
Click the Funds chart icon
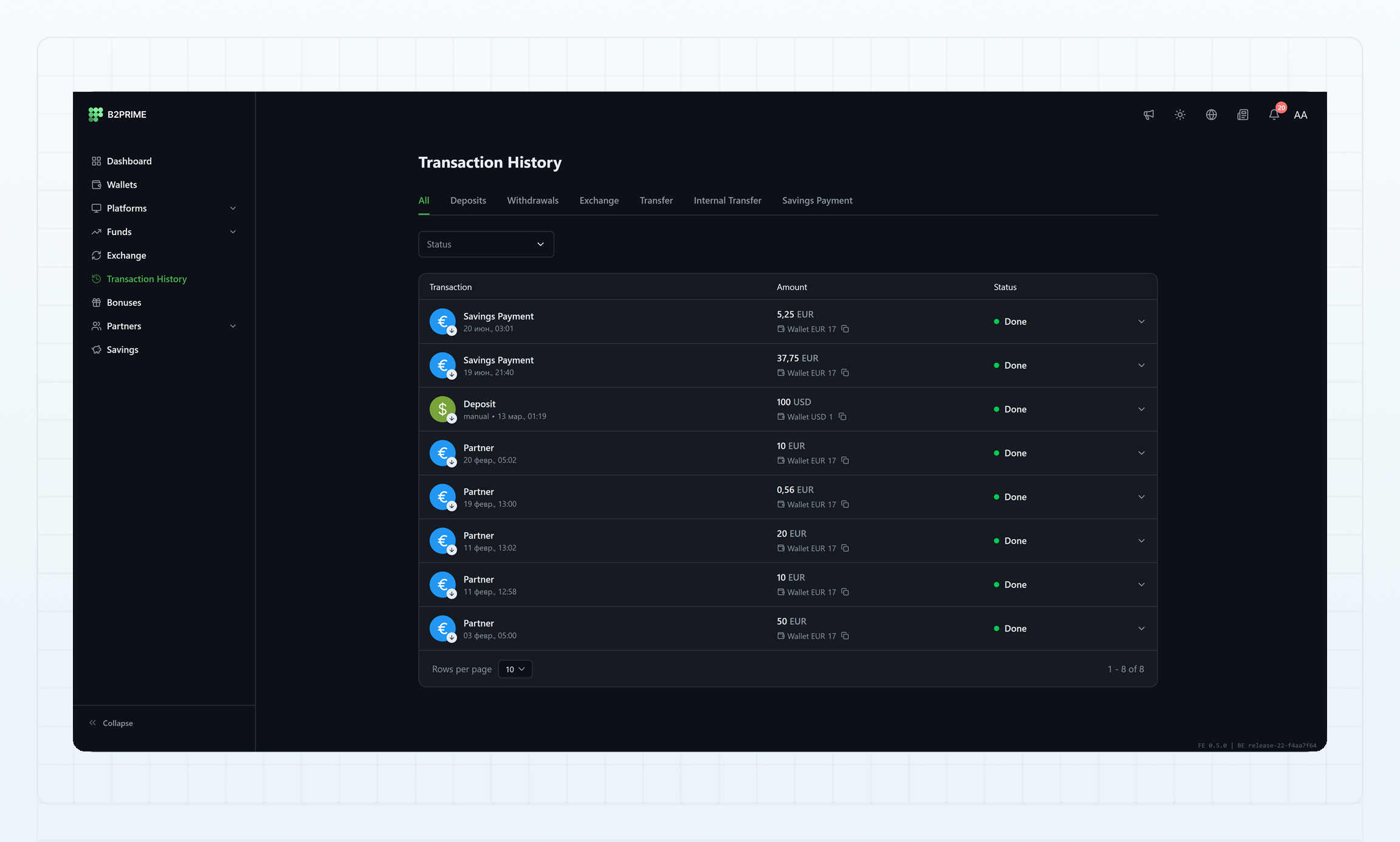point(96,232)
